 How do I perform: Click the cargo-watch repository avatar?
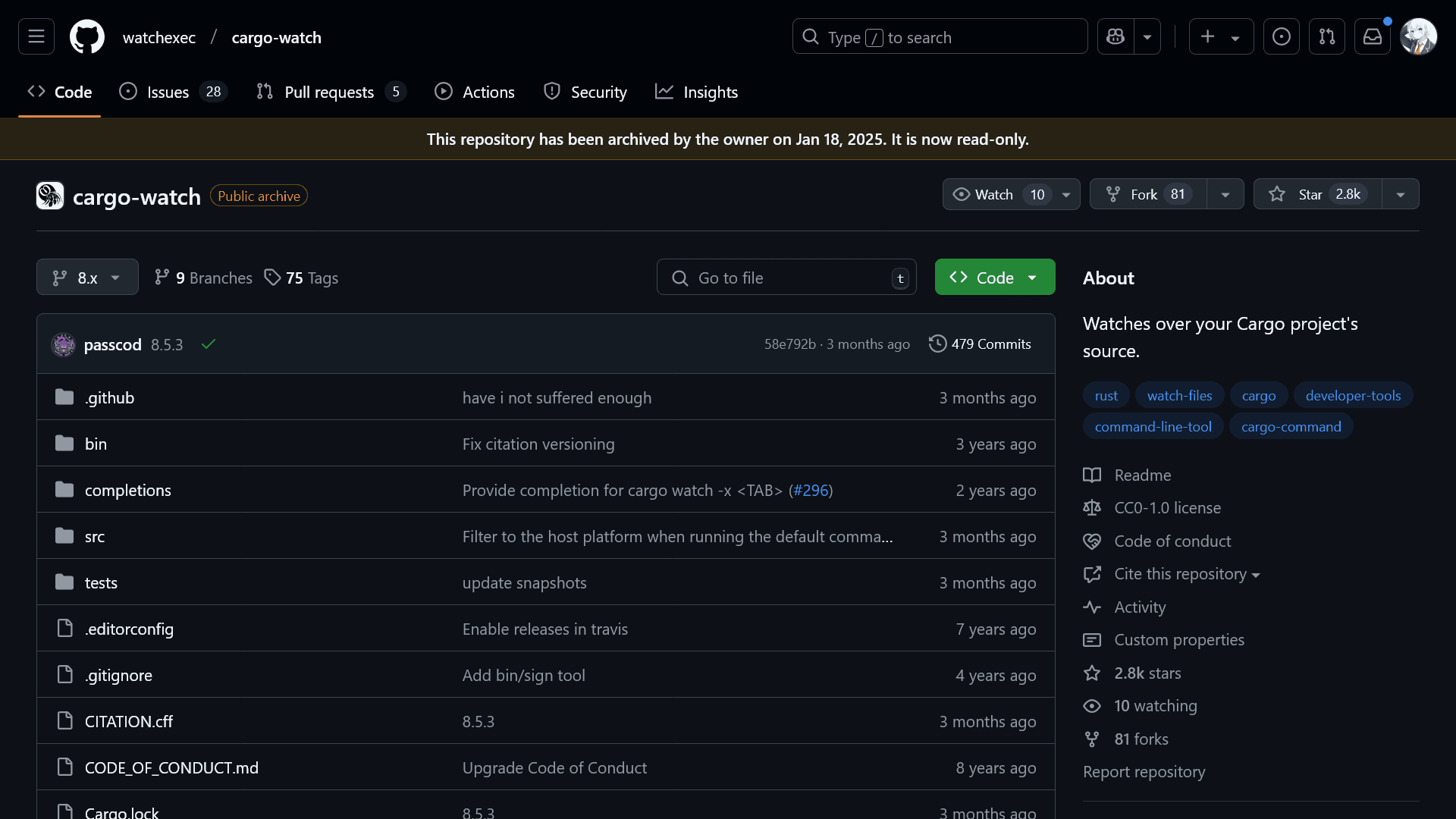pos(50,196)
